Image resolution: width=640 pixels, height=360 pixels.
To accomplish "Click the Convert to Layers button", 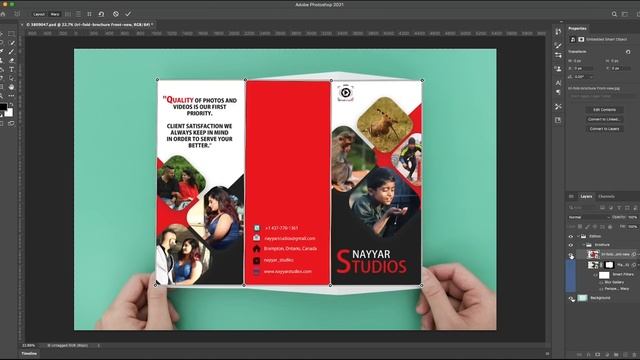I will pos(604,129).
